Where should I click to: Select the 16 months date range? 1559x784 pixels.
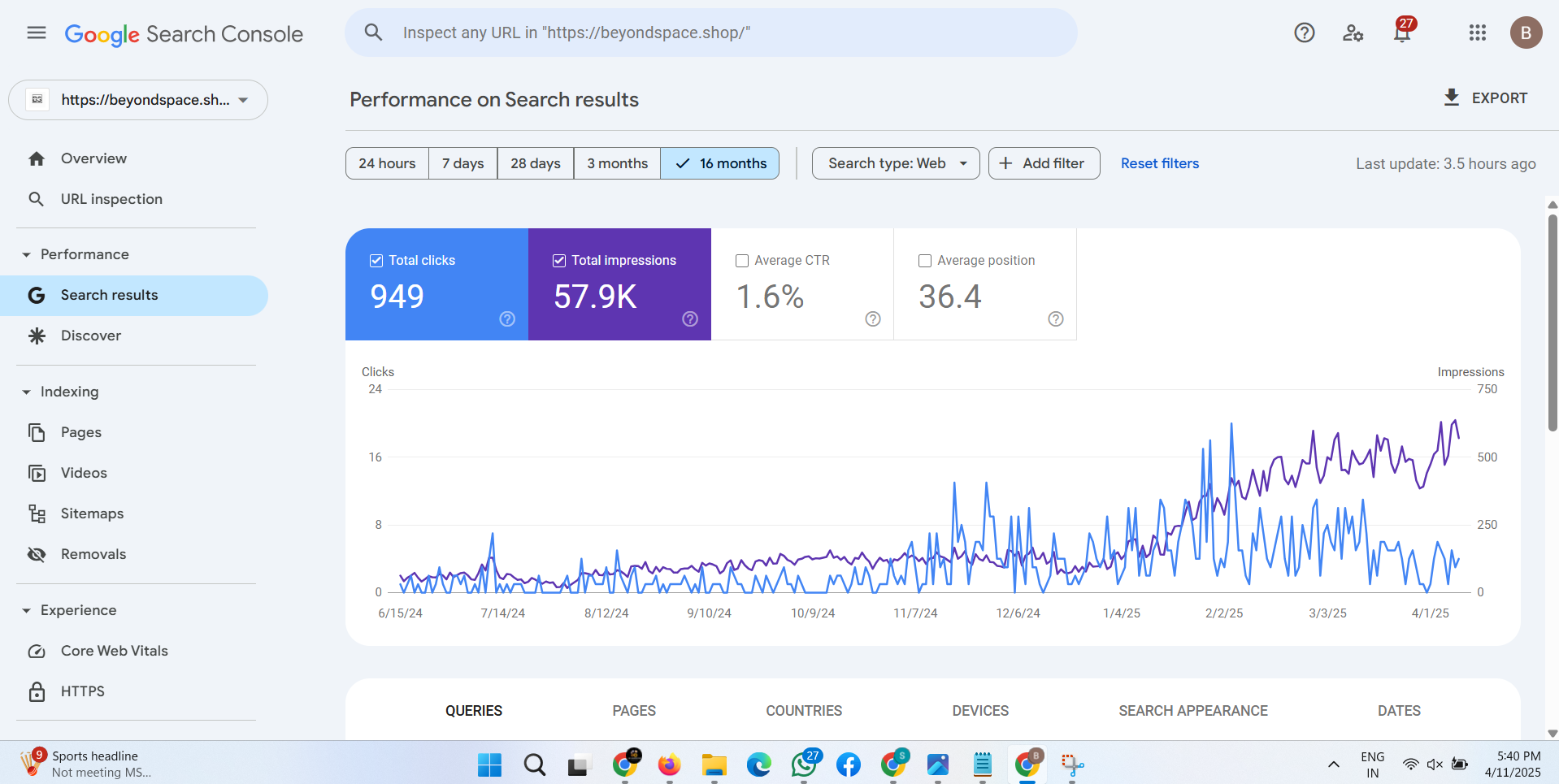coord(720,163)
